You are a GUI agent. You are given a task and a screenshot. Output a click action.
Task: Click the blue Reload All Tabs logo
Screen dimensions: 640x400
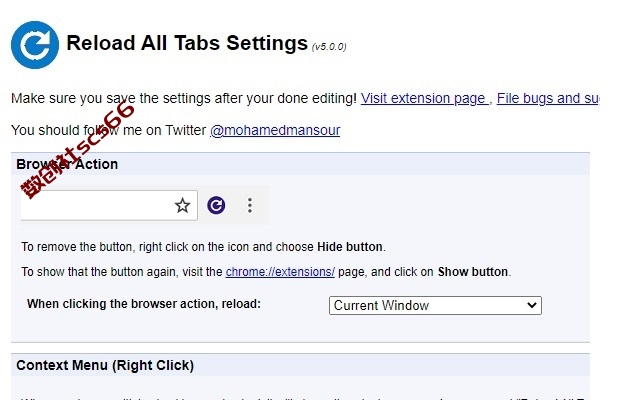pyautogui.click(x=35, y=45)
